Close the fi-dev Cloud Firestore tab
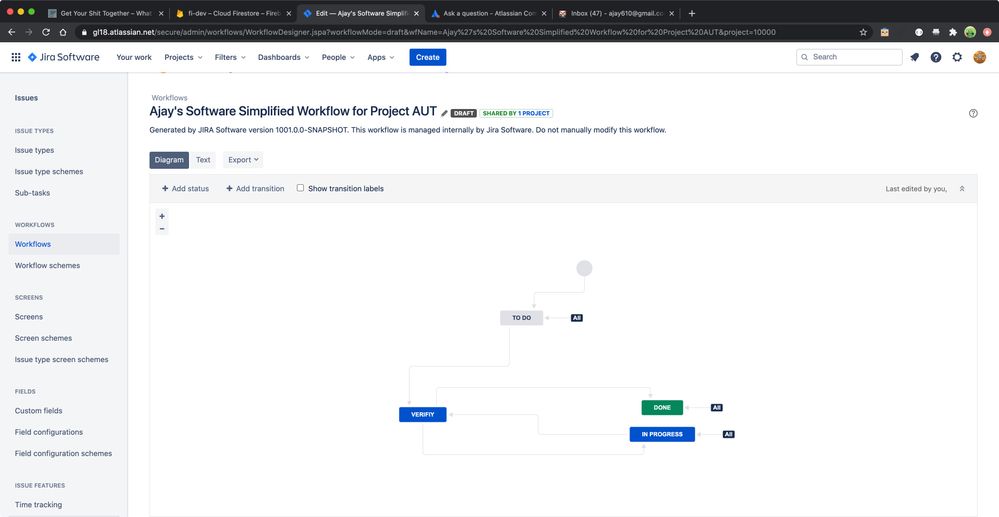 [x=289, y=13]
